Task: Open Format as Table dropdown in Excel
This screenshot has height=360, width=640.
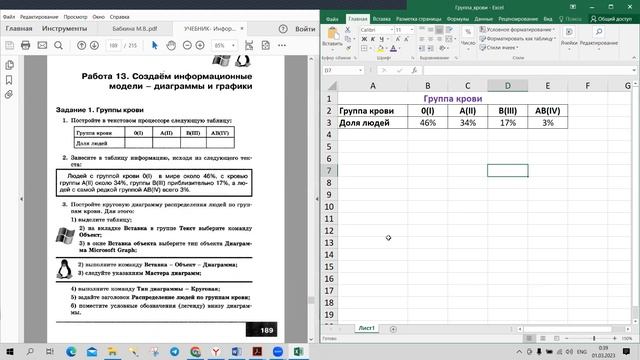Action: (518, 38)
